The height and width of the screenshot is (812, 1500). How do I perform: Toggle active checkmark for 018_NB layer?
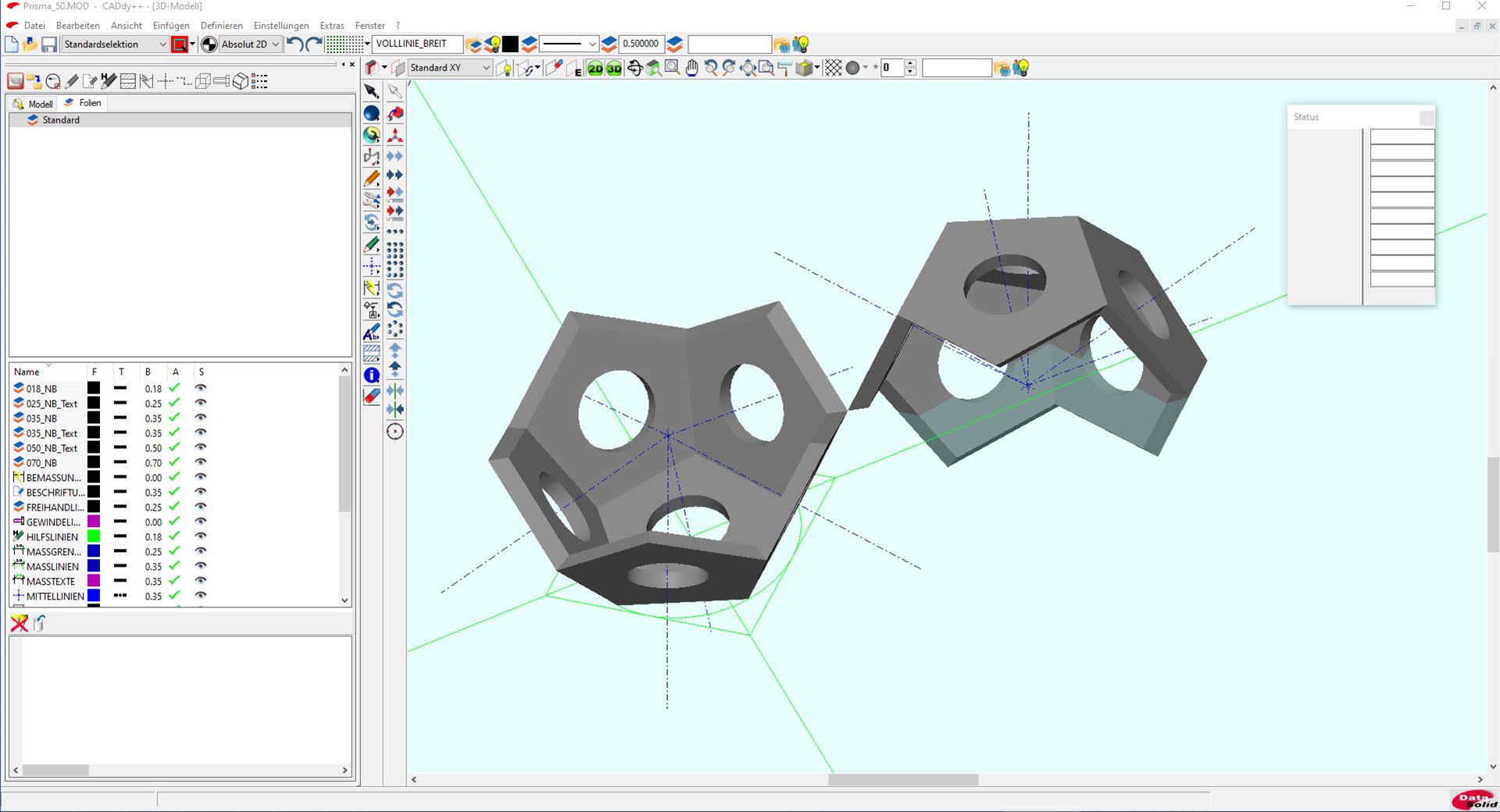[x=175, y=388]
